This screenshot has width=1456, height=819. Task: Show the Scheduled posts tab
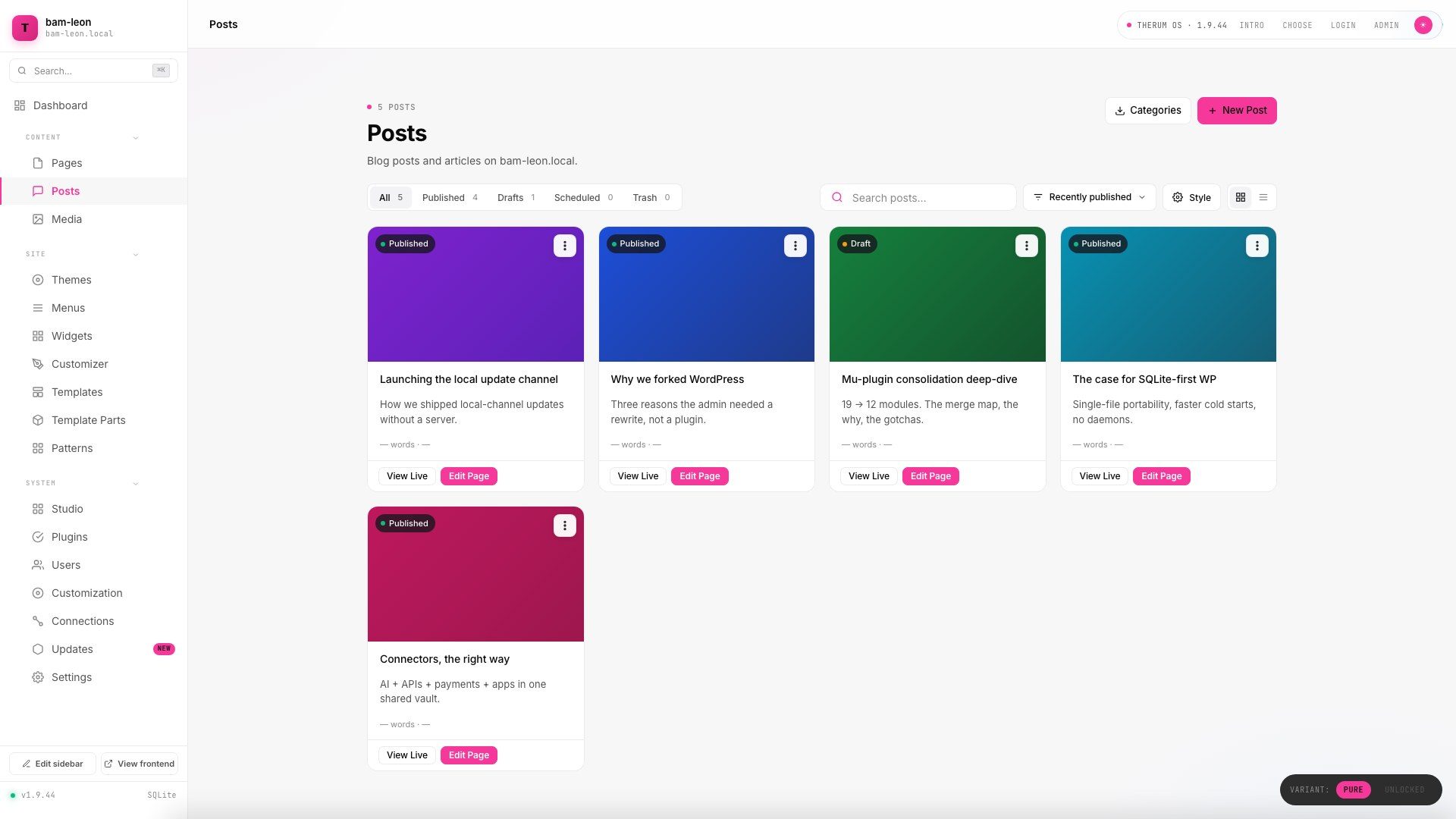583,197
